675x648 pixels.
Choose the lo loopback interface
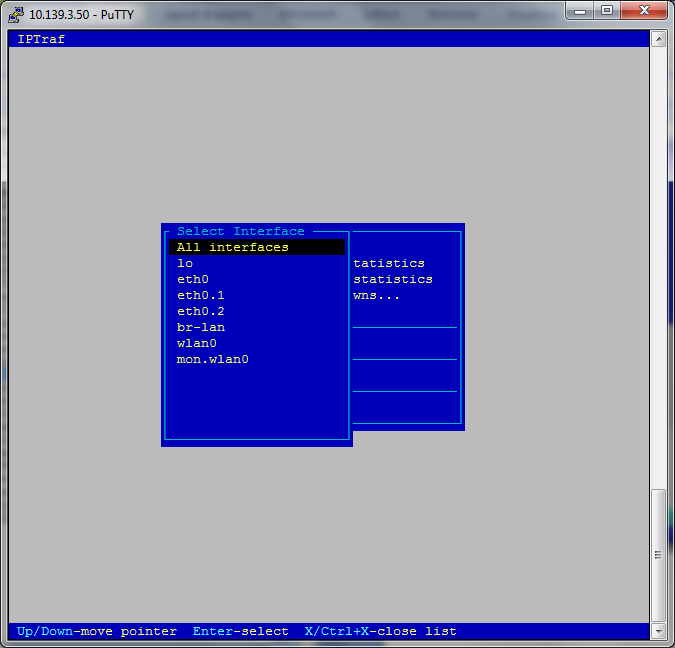[185, 263]
